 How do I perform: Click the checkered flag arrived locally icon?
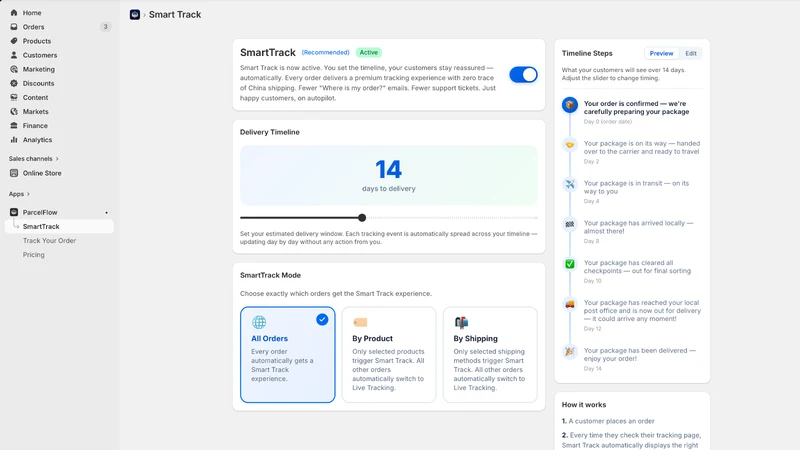[570, 224]
